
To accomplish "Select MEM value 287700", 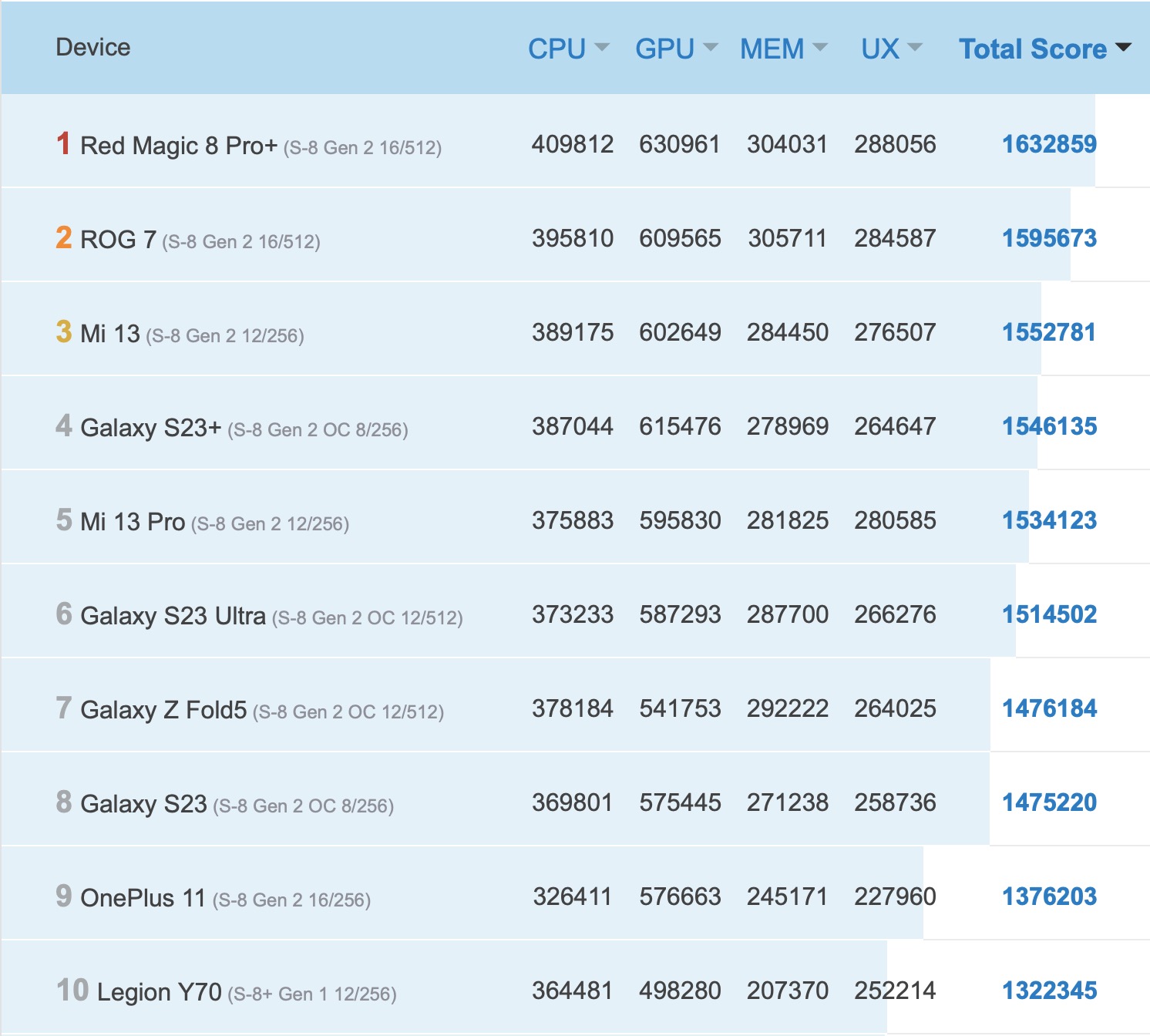I will point(787,614).
